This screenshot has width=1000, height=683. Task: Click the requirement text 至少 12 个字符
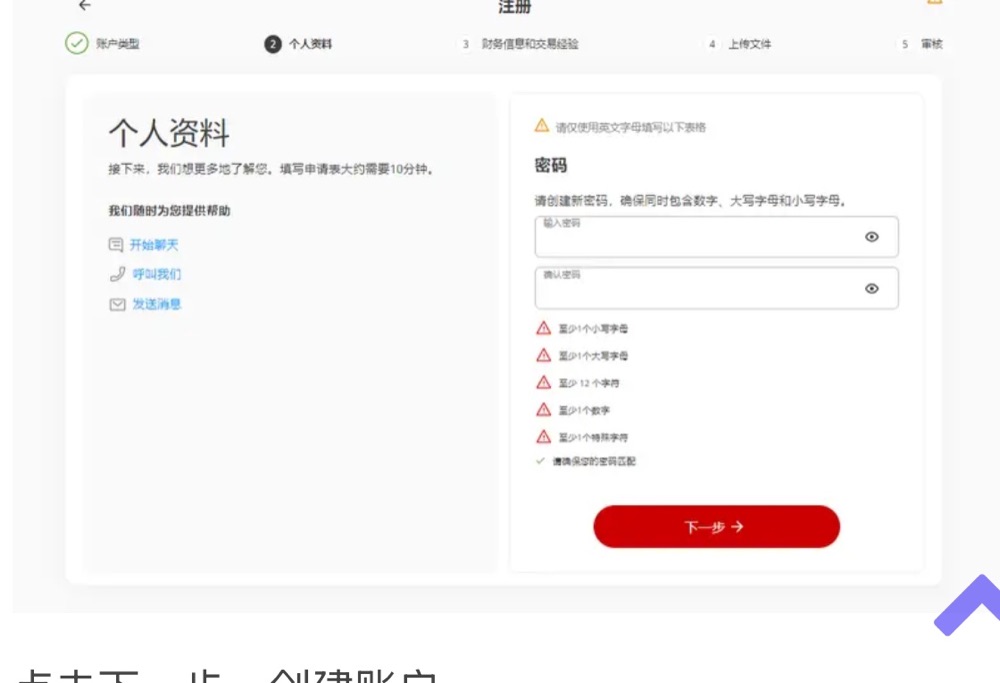(589, 383)
